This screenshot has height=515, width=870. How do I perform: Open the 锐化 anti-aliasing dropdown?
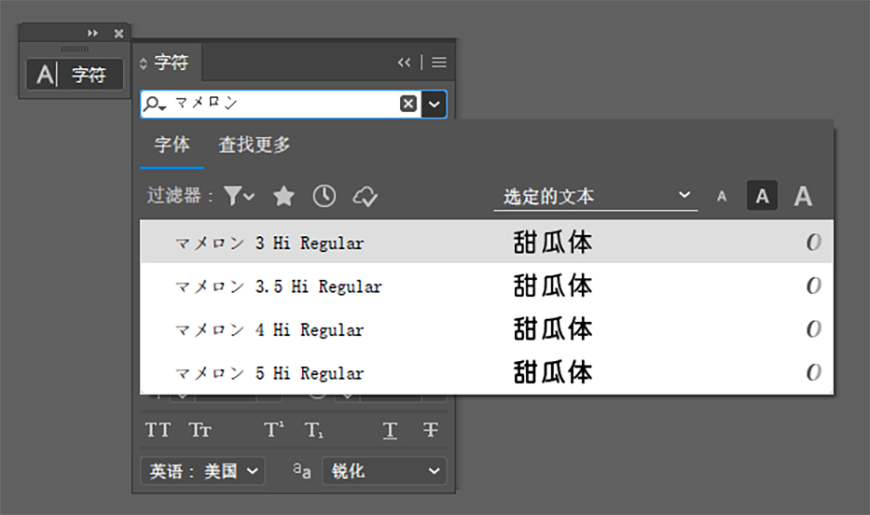[384, 471]
